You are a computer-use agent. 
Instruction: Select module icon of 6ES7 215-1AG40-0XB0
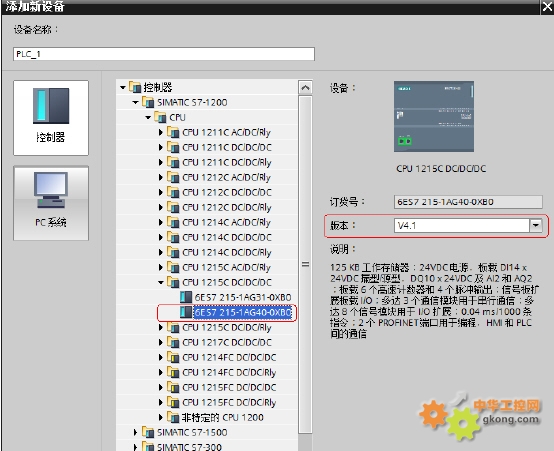pos(186,312)
